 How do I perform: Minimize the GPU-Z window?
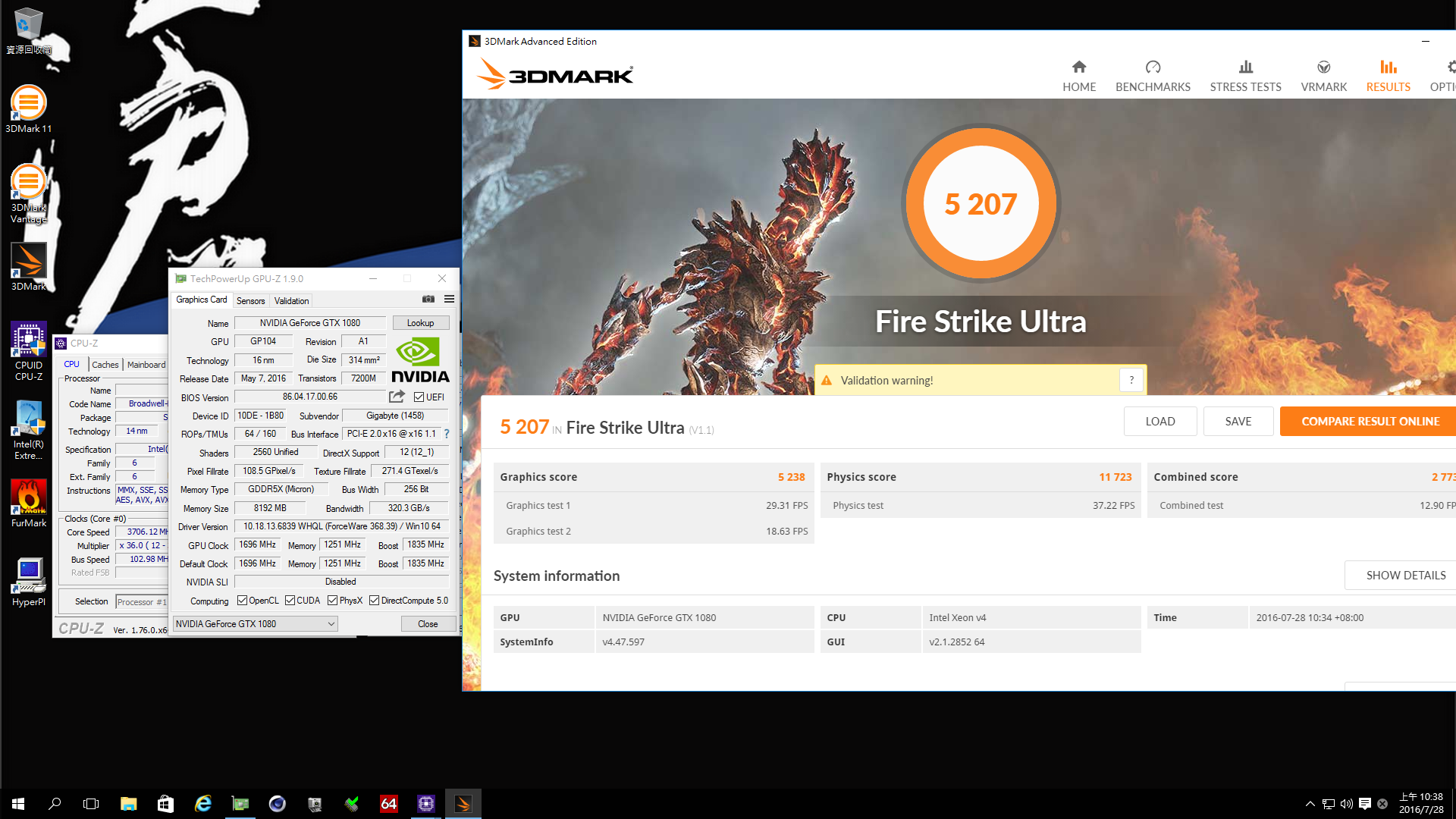[x=372, y=278]
